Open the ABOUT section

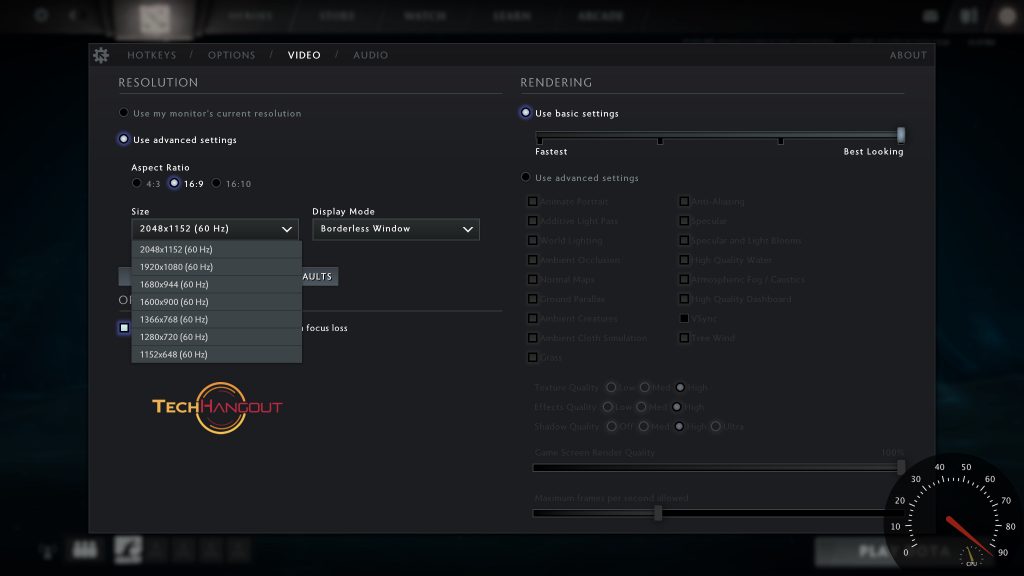[908, 55]
